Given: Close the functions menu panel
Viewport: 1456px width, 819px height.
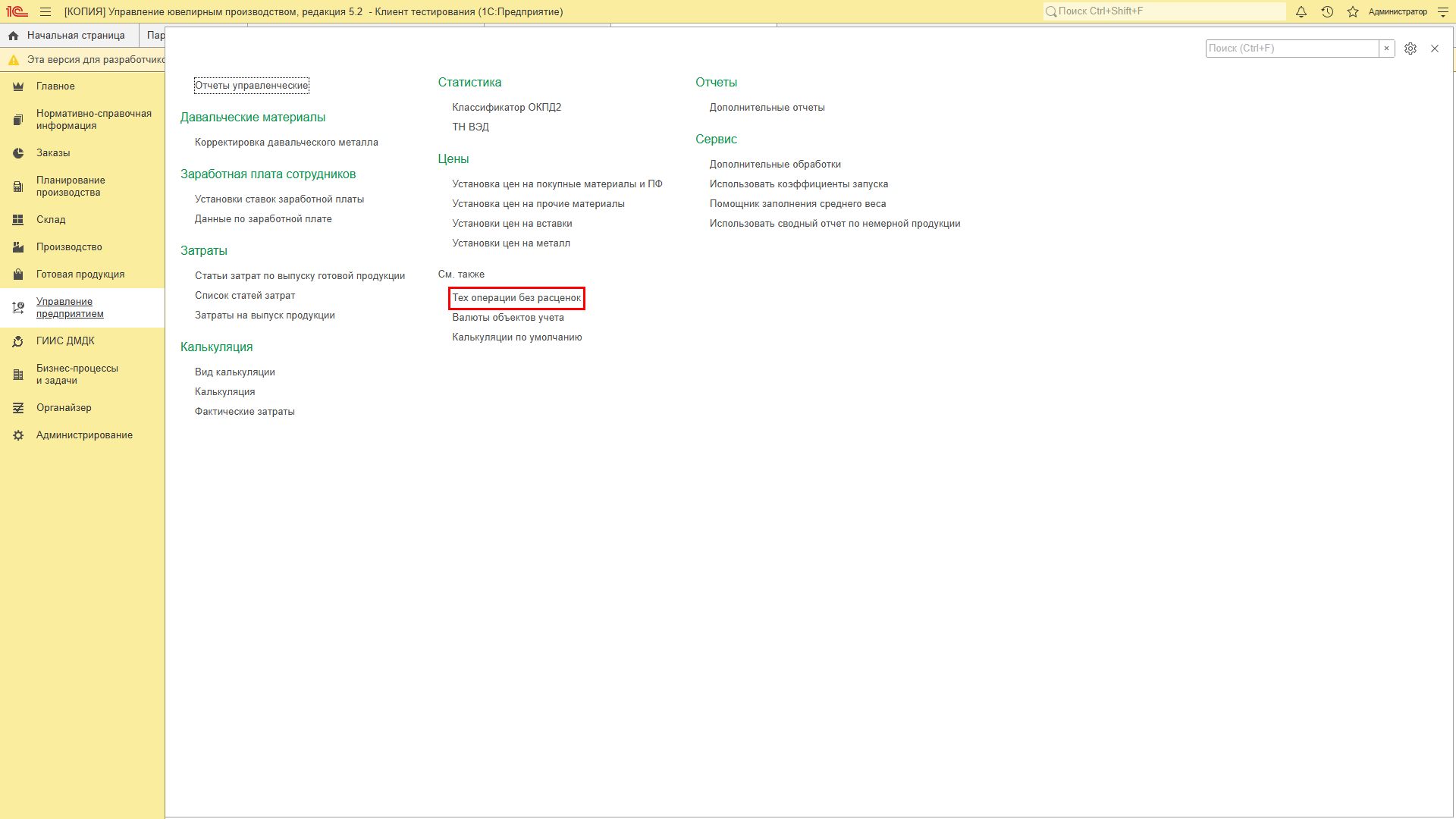Looking at the screenshot, I should (1435, 49).
